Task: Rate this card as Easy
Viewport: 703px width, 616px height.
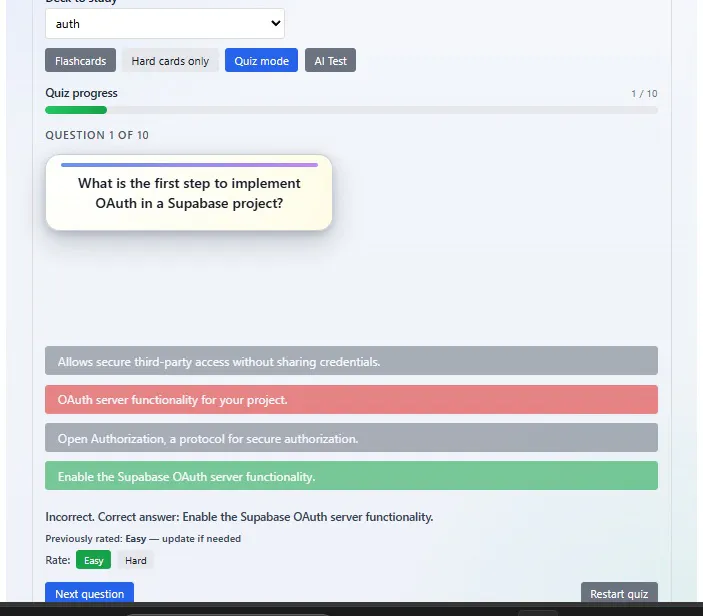Action: coord(93,560)
